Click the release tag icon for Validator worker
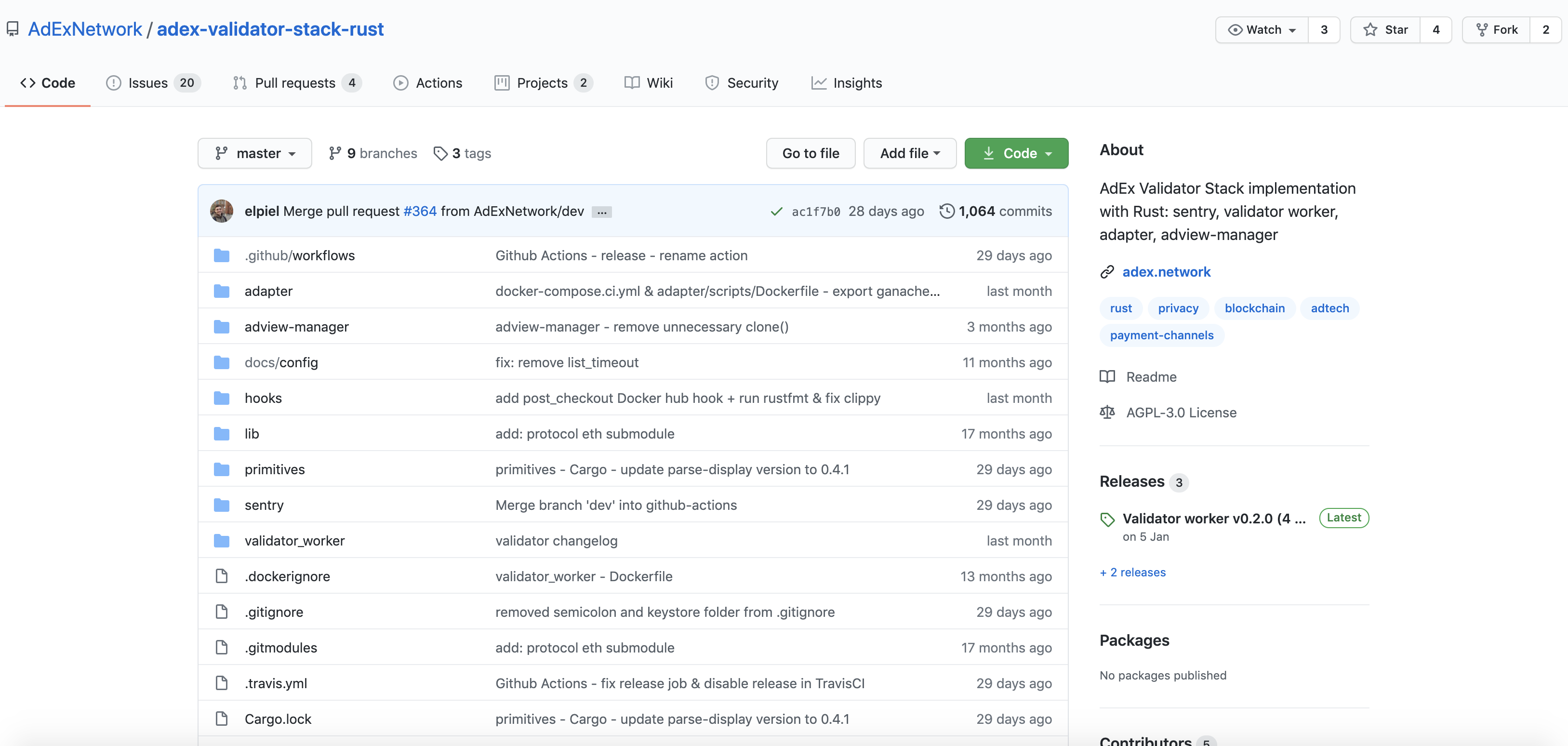The image size is (1568, 746). click(x=1107, y=520)
